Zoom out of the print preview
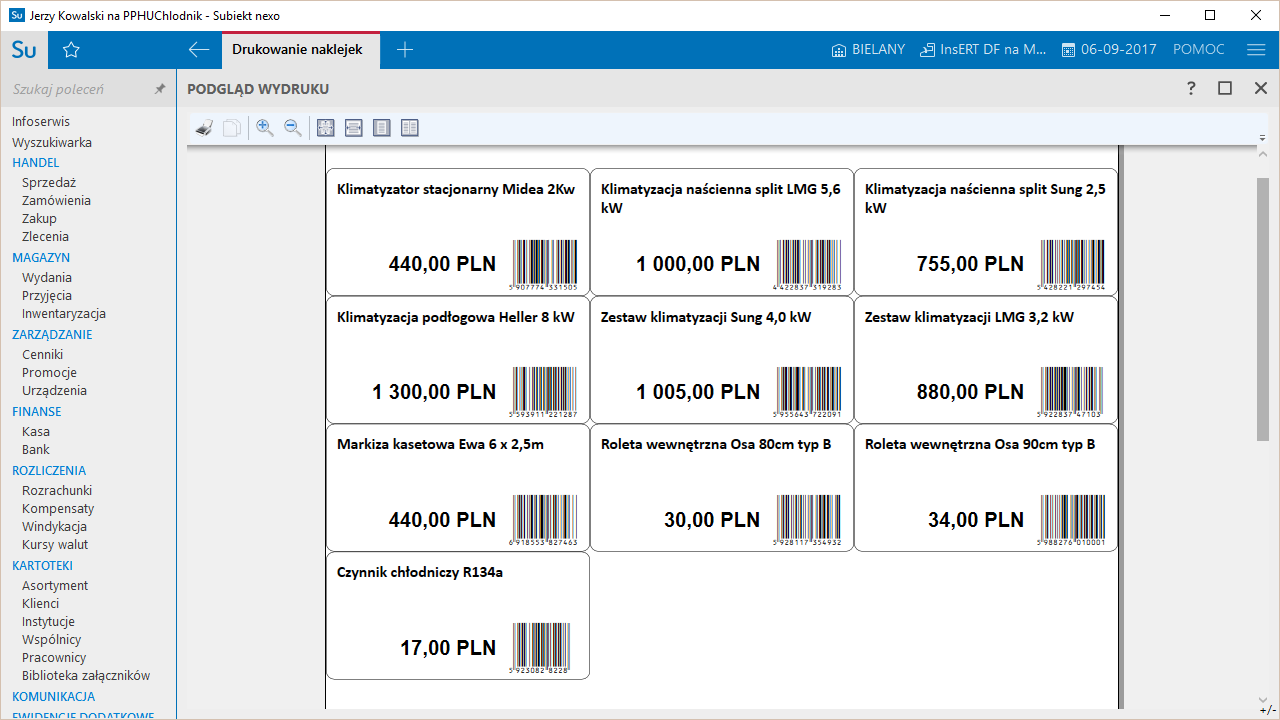This screenshot has height=720, width=1280. [x=293, y=128]
